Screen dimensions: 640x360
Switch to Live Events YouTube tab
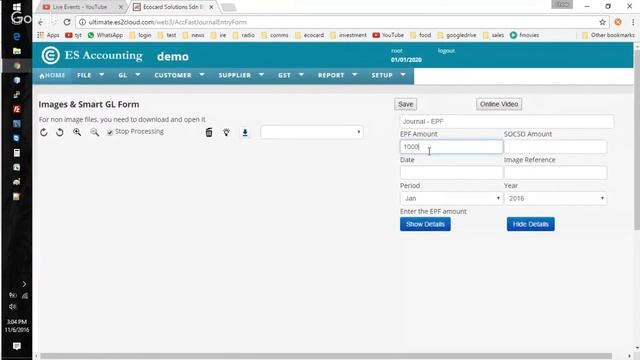point(80,7)
